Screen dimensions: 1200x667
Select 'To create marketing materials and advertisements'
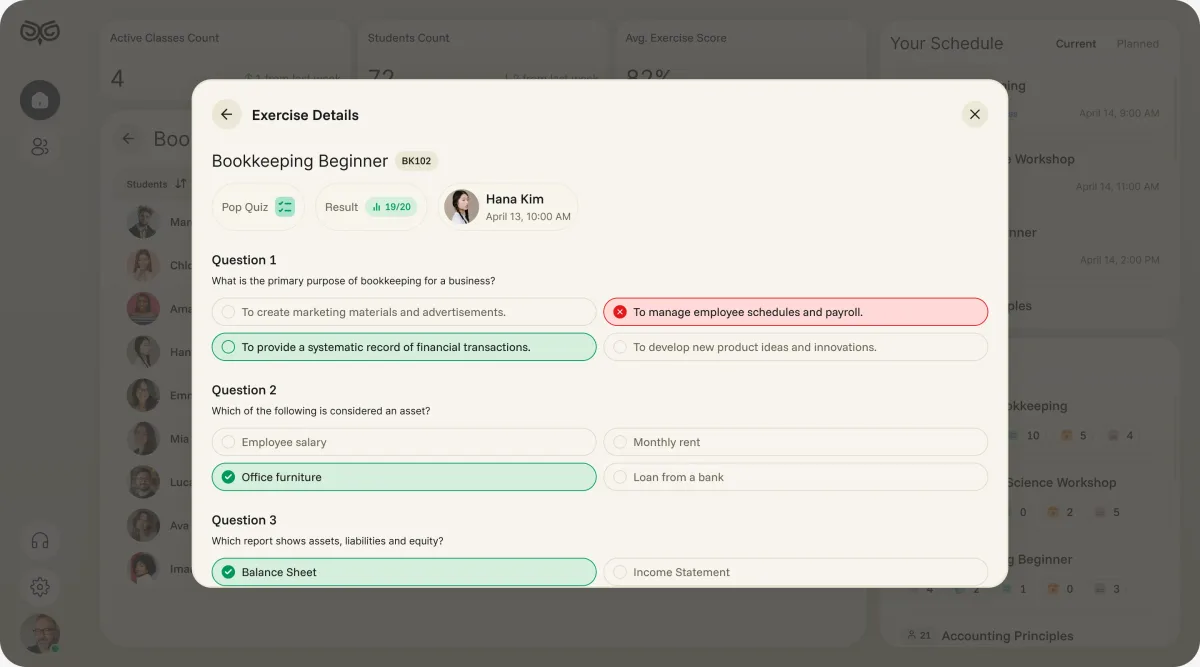point(404,312)
